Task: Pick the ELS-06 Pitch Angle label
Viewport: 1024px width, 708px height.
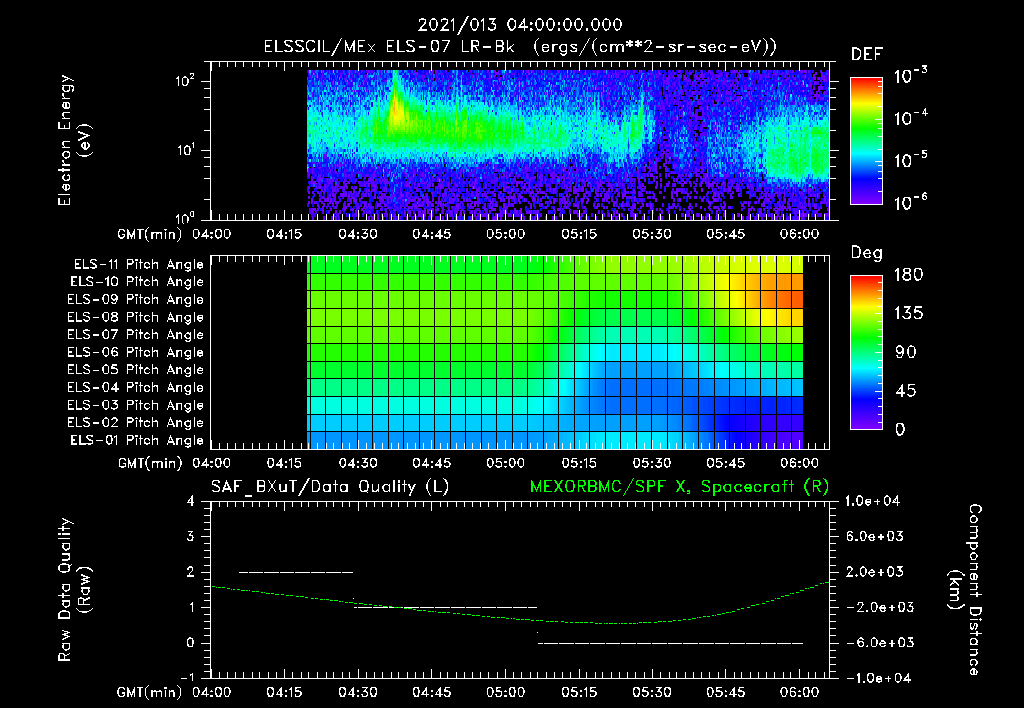Action: coord(135,353)
